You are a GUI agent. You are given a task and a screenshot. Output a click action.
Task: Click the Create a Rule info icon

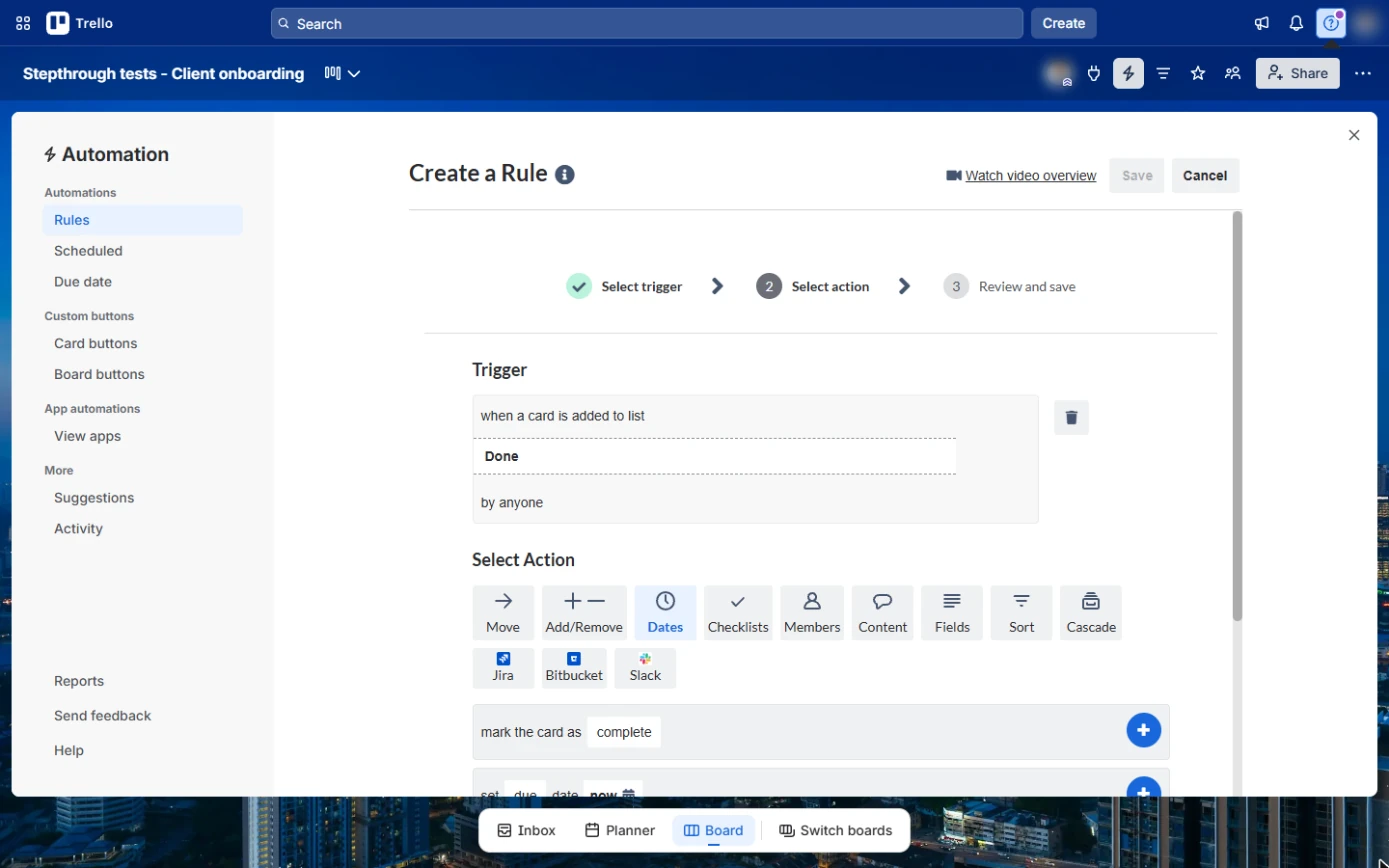(565, 175)
